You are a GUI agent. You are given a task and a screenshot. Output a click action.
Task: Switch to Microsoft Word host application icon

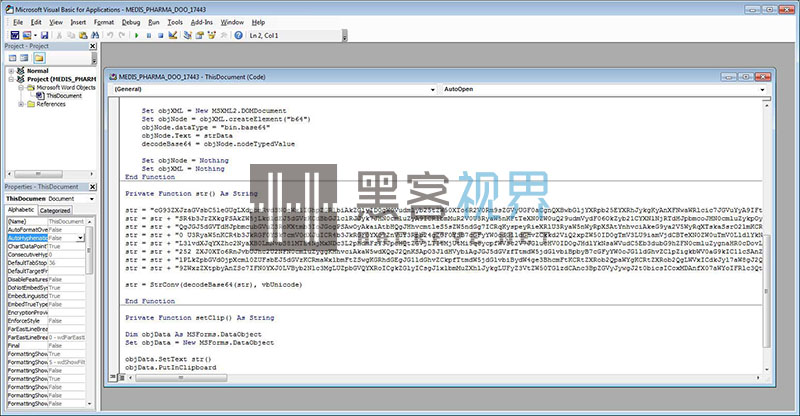pos(15,35)
